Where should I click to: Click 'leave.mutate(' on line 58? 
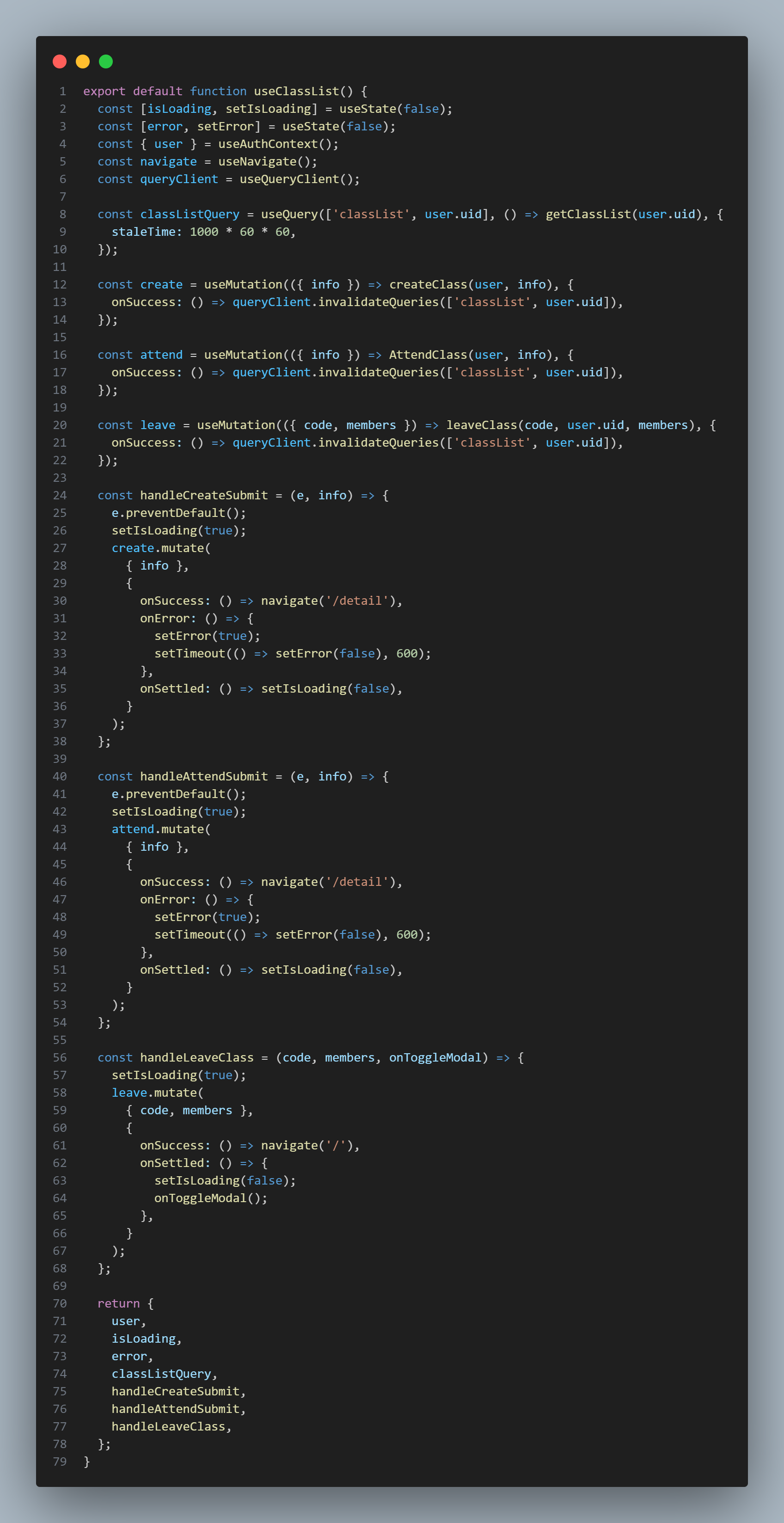[158, 1093]
